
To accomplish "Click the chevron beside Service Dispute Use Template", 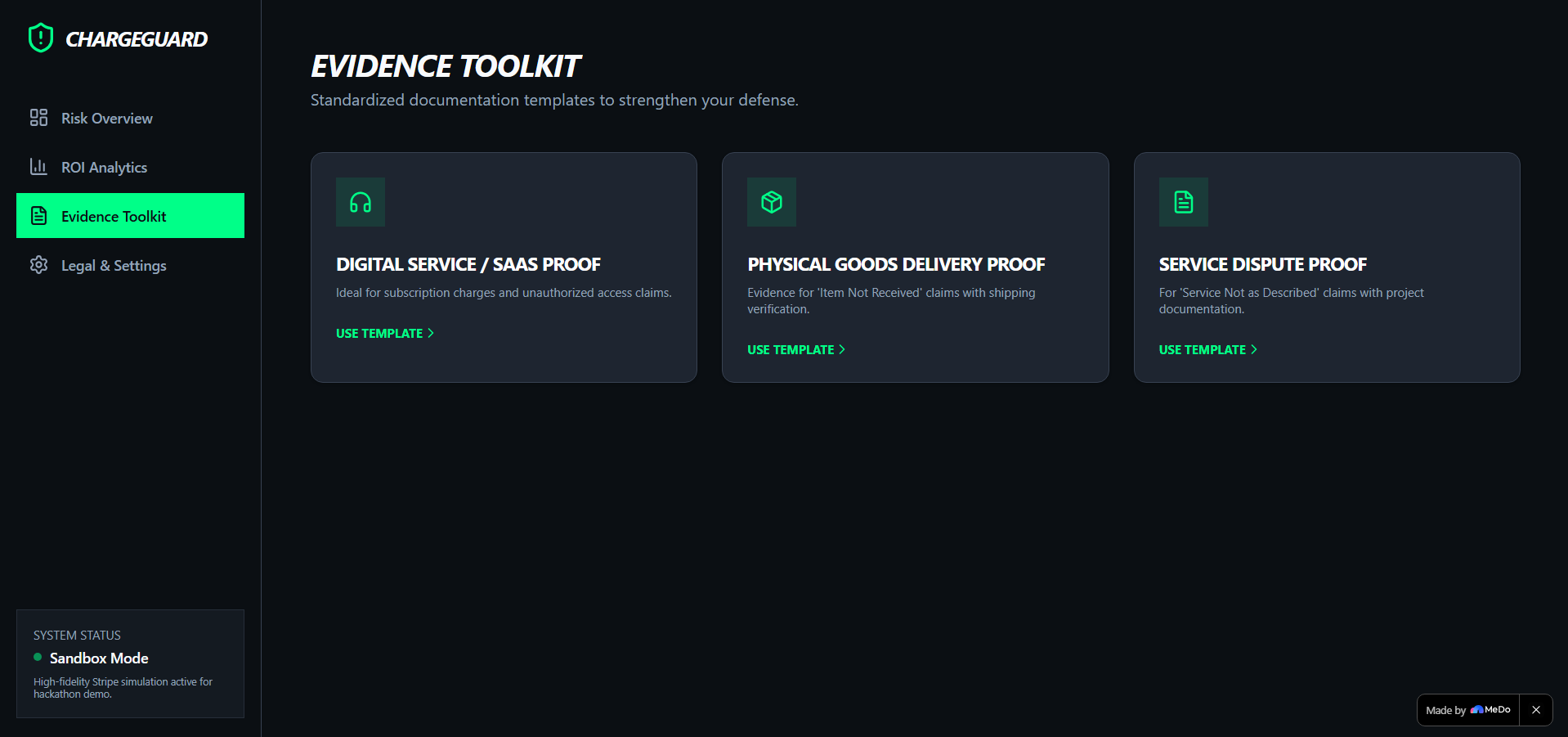I will tap(1253, 349).
